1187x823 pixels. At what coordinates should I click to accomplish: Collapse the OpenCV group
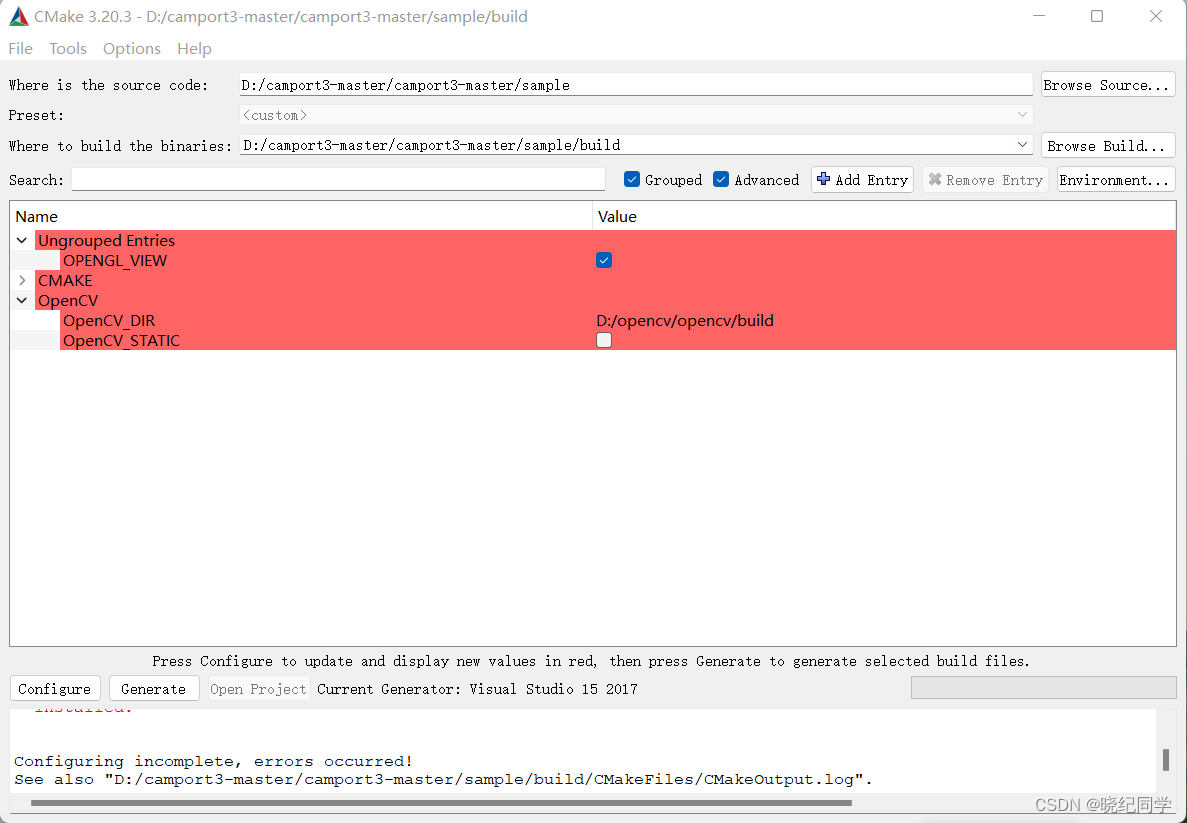22,301
